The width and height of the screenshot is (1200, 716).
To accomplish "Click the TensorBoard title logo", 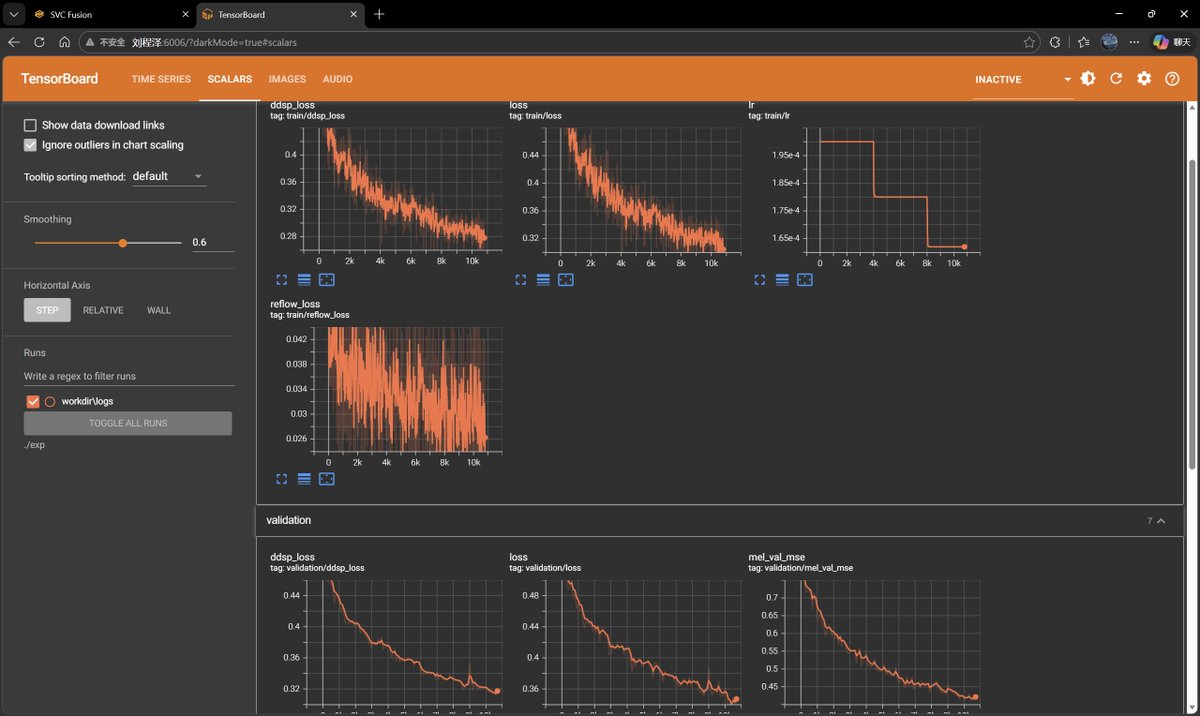I will click(x=59, y=79).
